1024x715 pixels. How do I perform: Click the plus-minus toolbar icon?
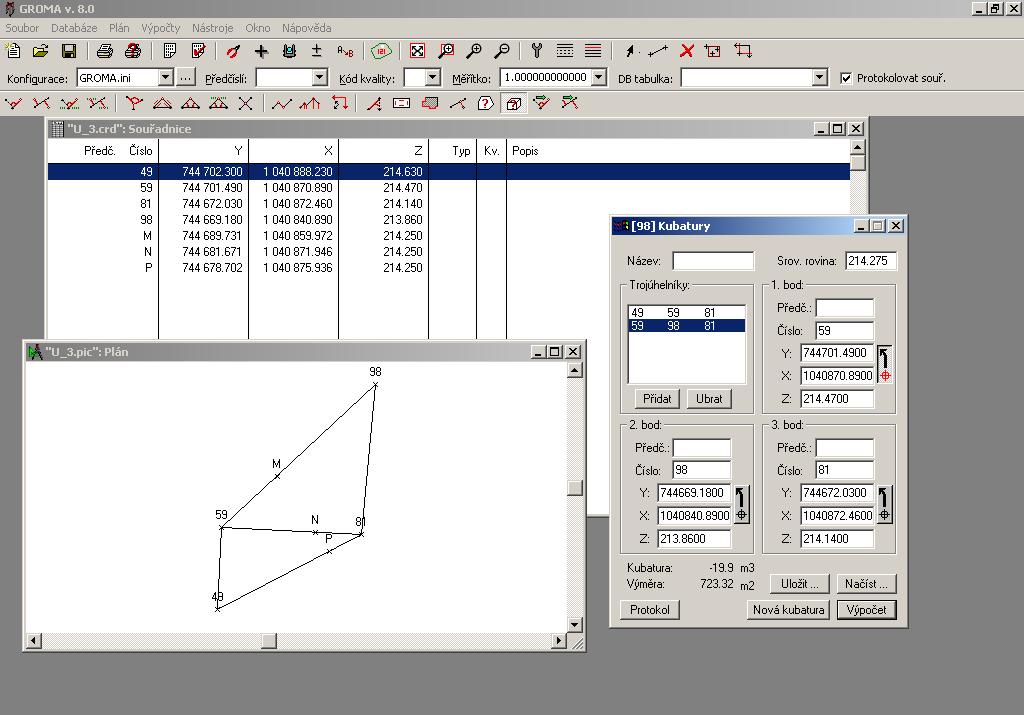pyautogui.click(x=317, y=51)
